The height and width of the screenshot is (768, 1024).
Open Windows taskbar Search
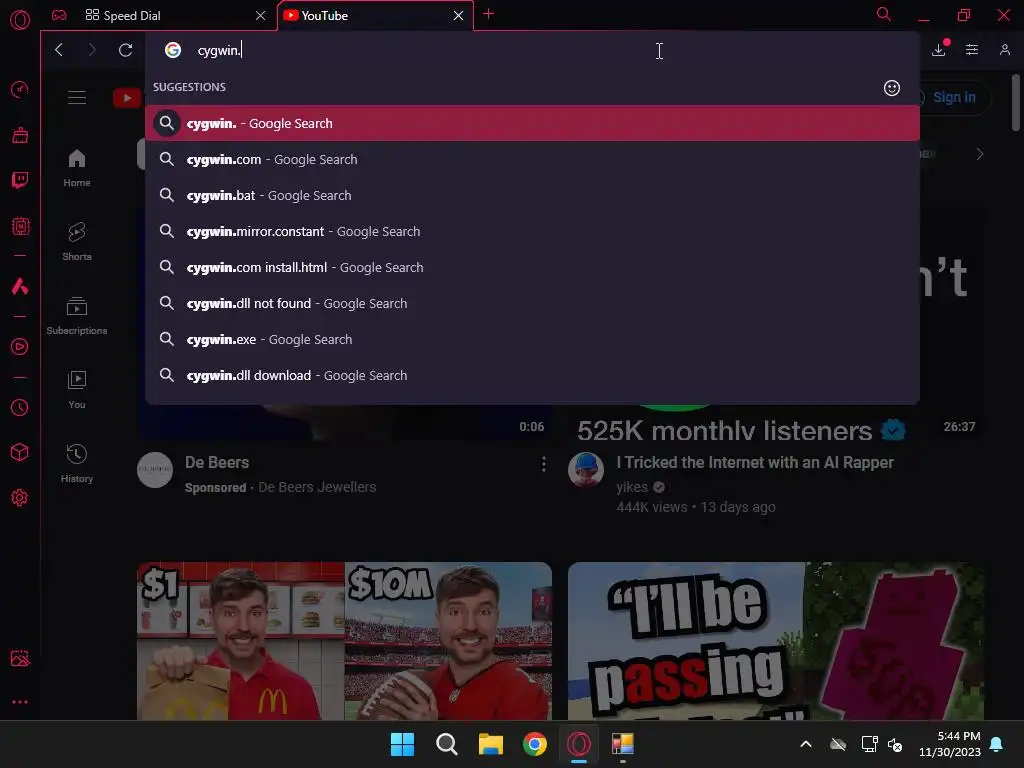pyautogui.click(x=447, y=744)
